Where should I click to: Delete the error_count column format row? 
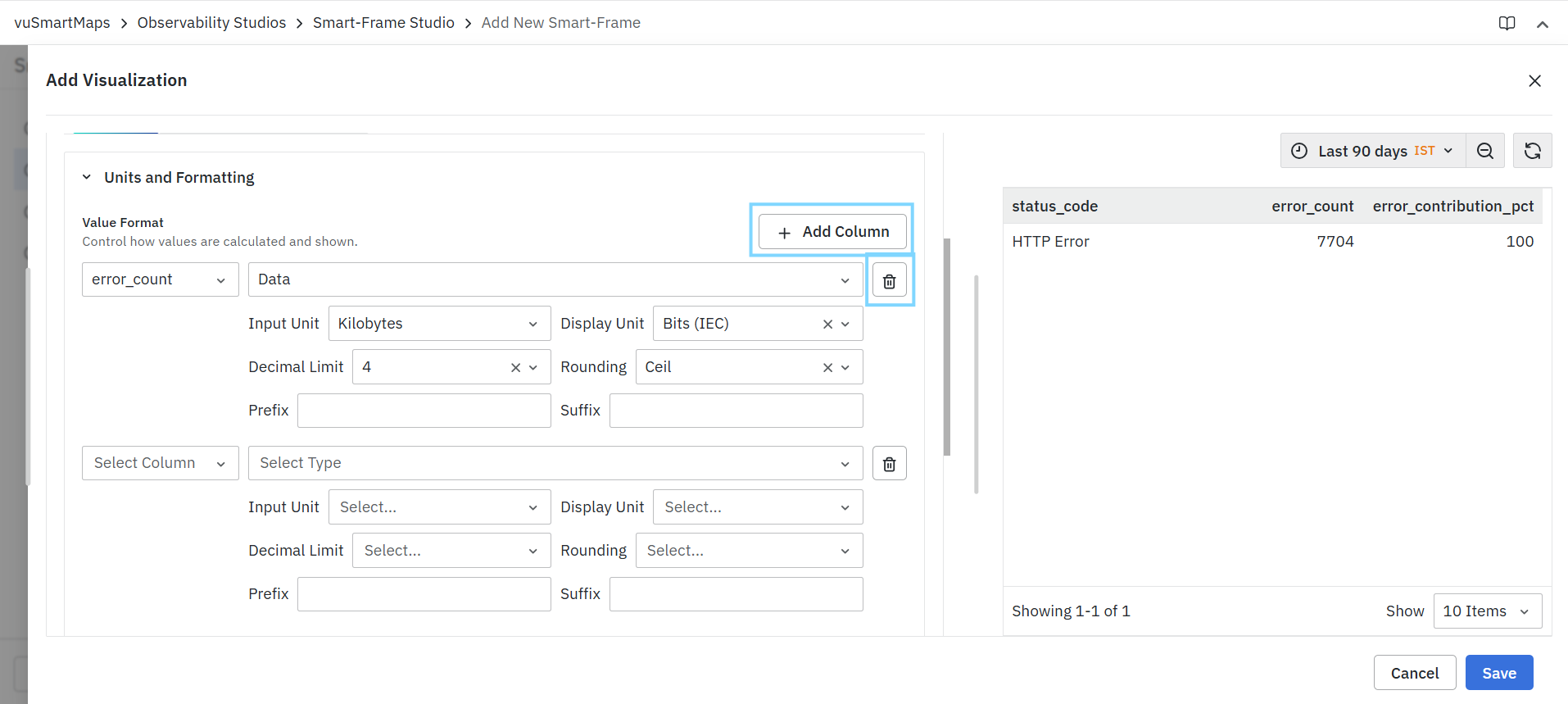(889, 281)
